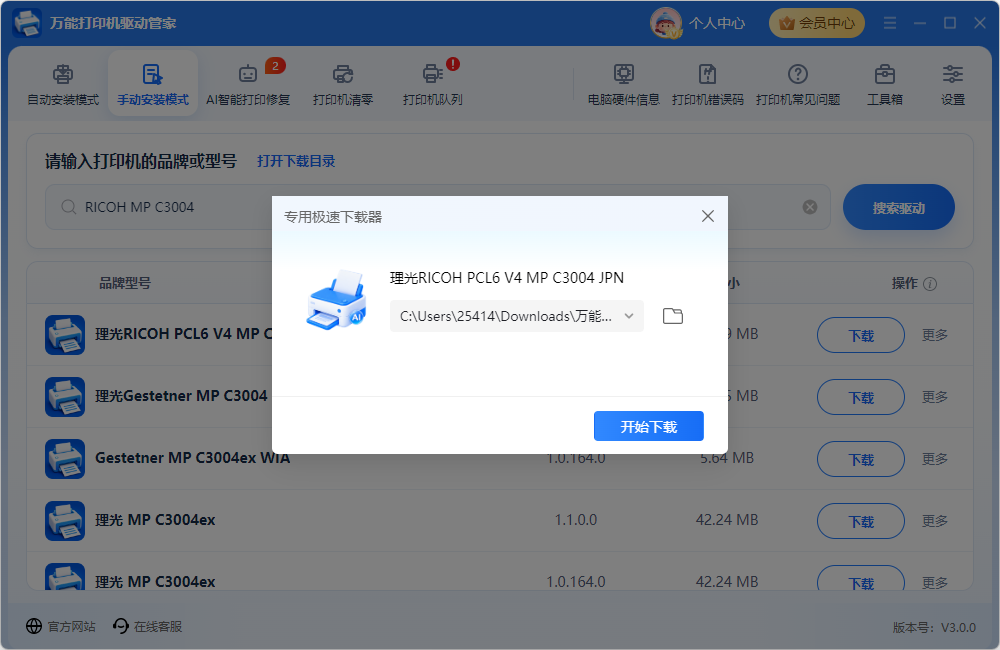Viewport: 1000px width, 650px height.
Task: Click printer icon of 理光 MP C3004ex 1.1.0.0
Action: (x=64, y=520)
